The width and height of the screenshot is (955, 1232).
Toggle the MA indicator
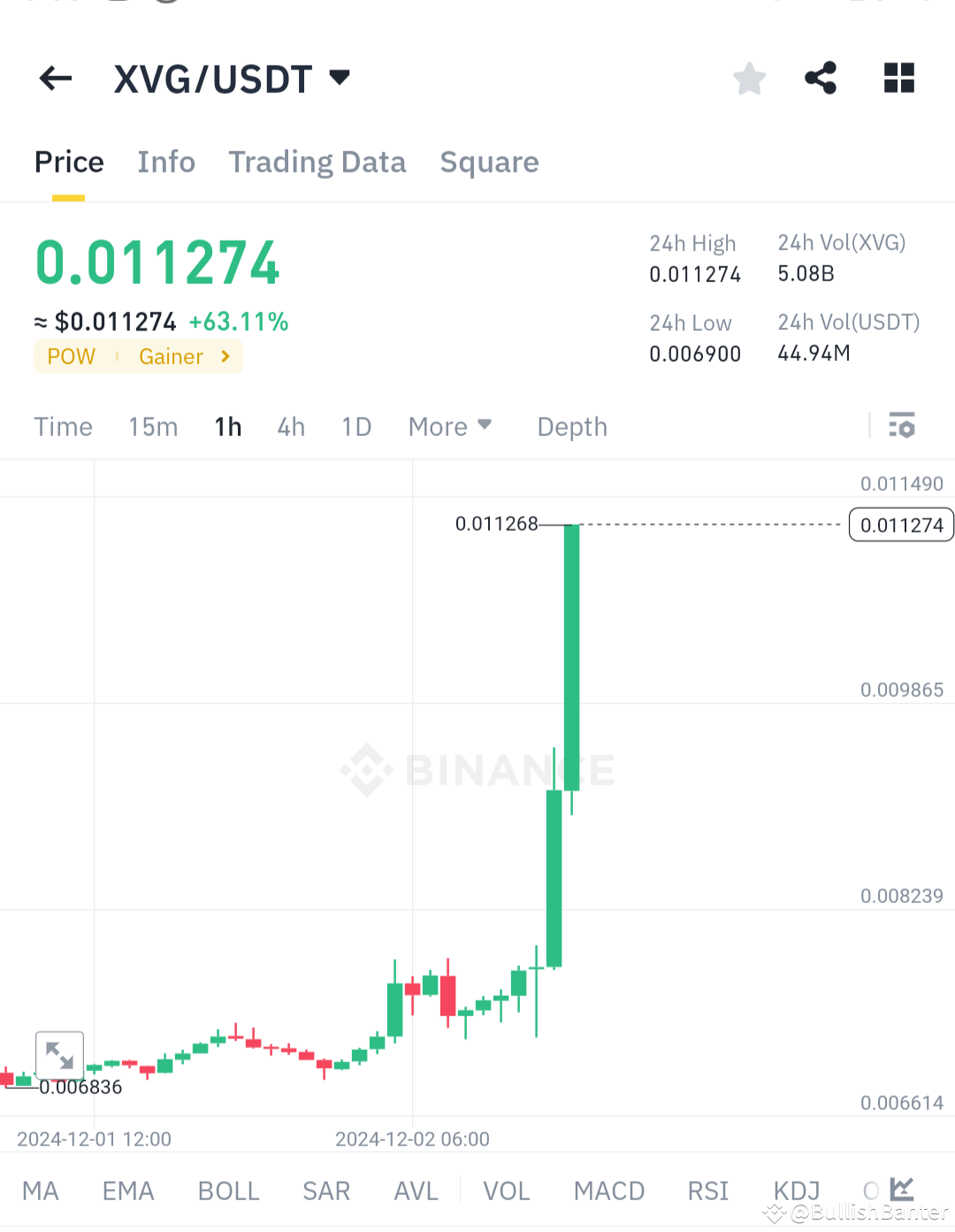tap(41, 1190)
